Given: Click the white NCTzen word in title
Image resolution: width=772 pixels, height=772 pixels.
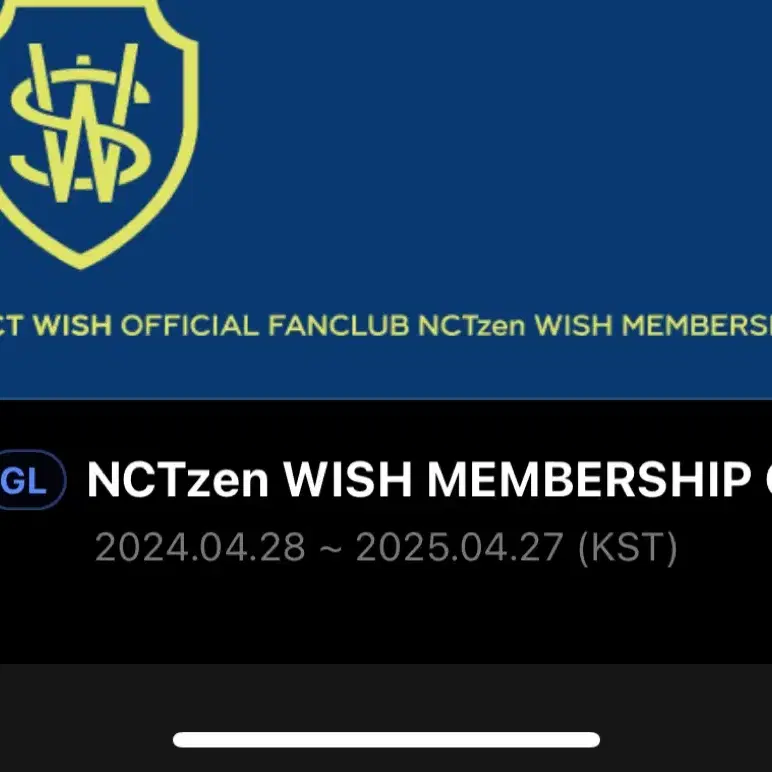Looking at the screenshot, I should (x=178, y=480).
